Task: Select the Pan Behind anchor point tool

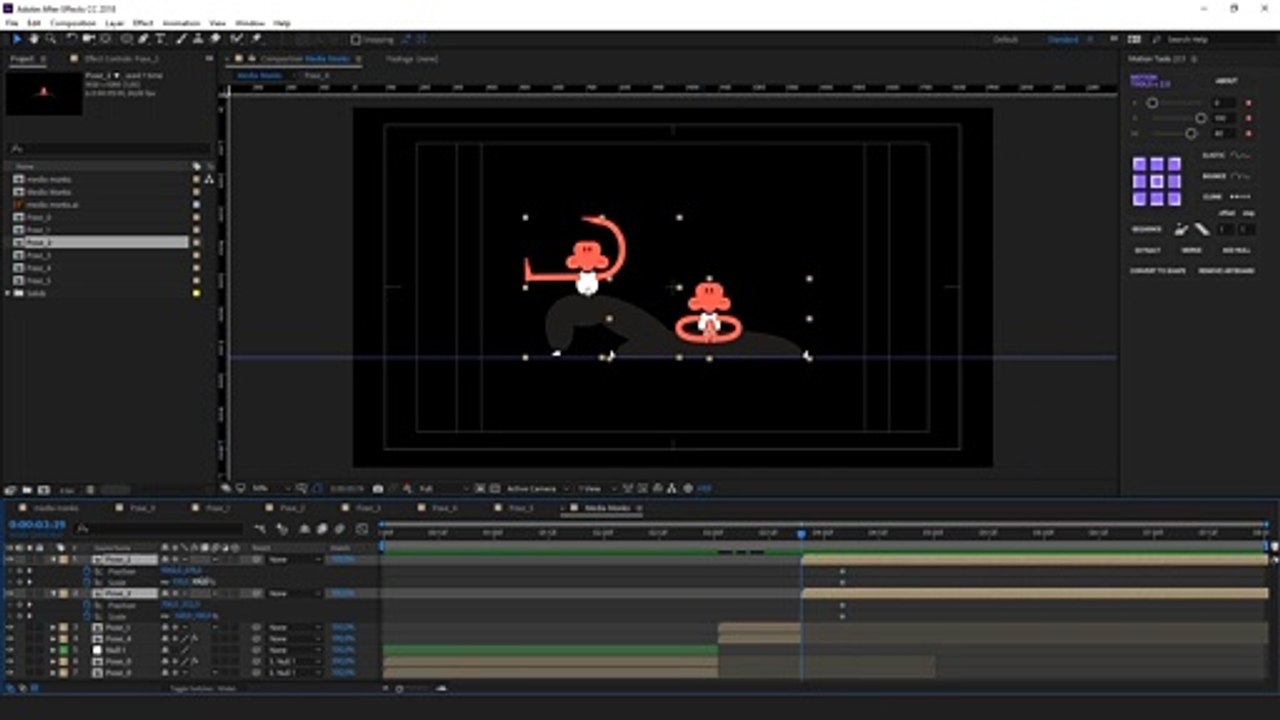Action: coord(105,39)
